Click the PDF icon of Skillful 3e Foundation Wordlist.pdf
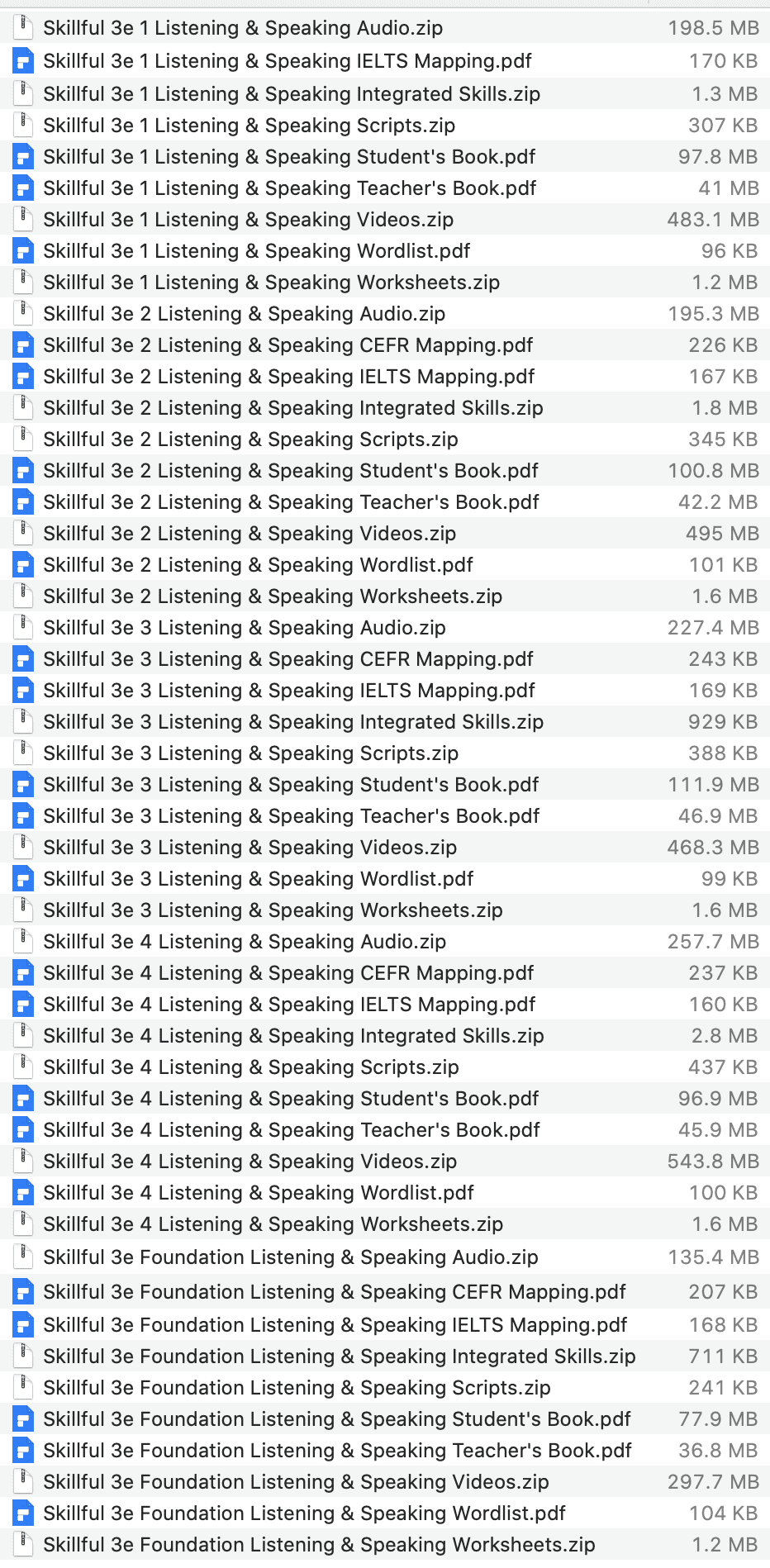 click(24, 1513)
